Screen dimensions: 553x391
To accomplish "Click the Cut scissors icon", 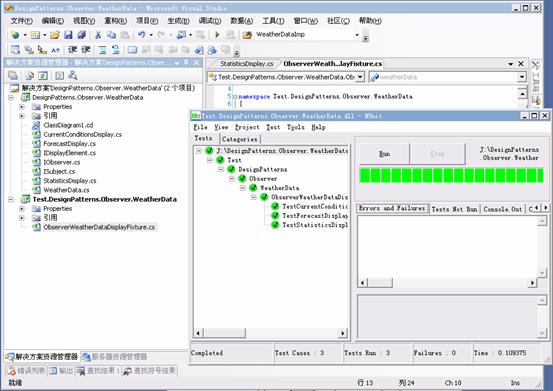I will (x=98, y=35).
